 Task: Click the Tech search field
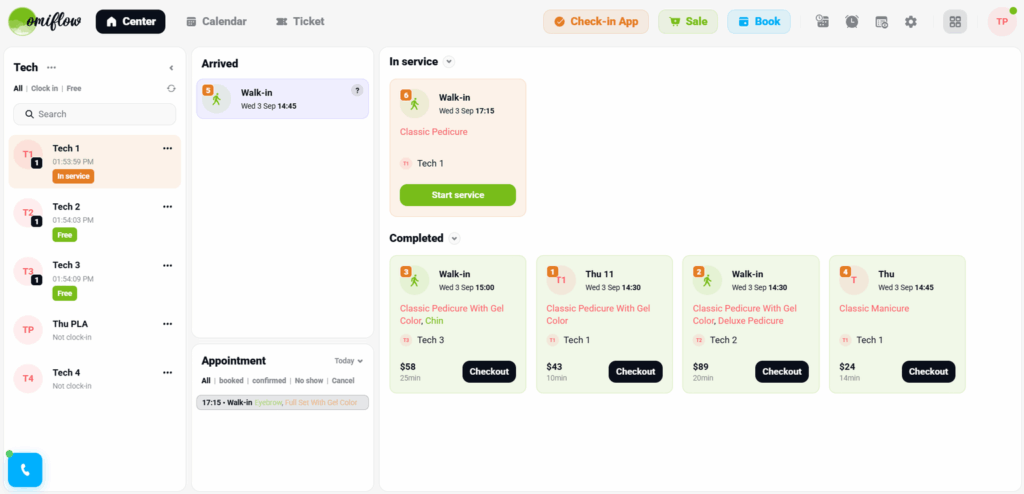point(95,114)
